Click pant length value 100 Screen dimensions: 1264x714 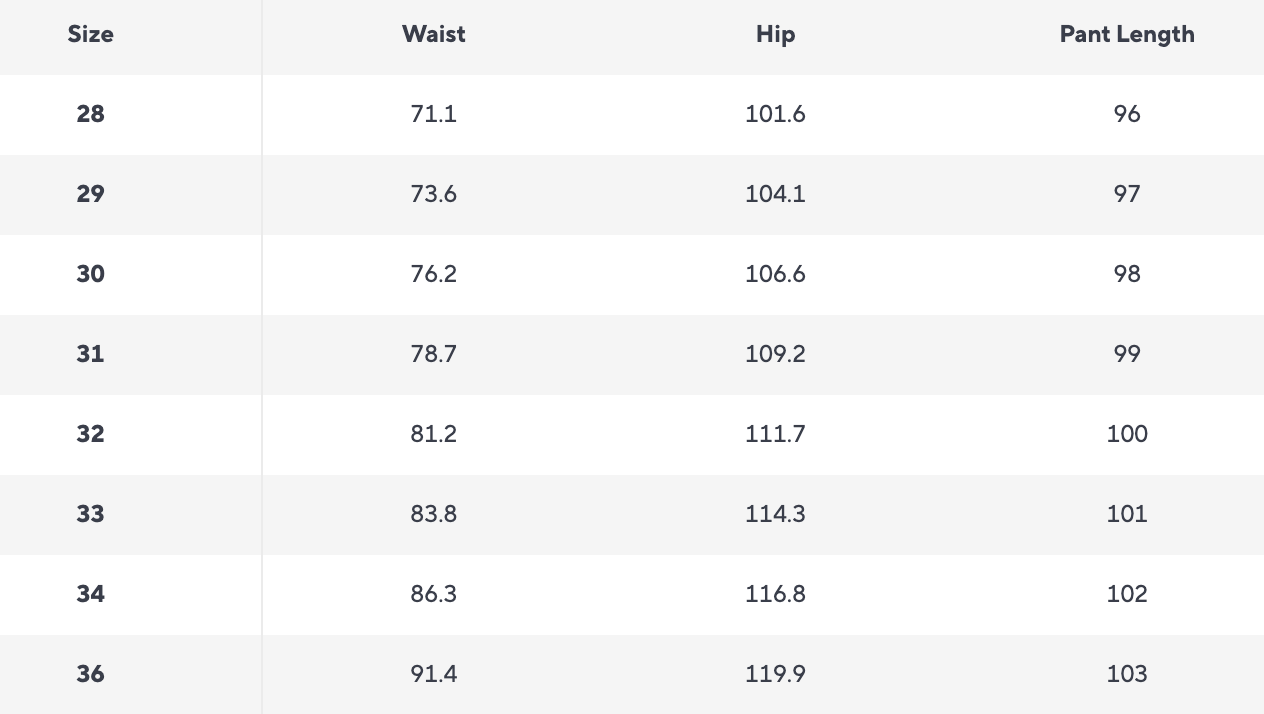pyautogui.click(x=1126, y=434)
